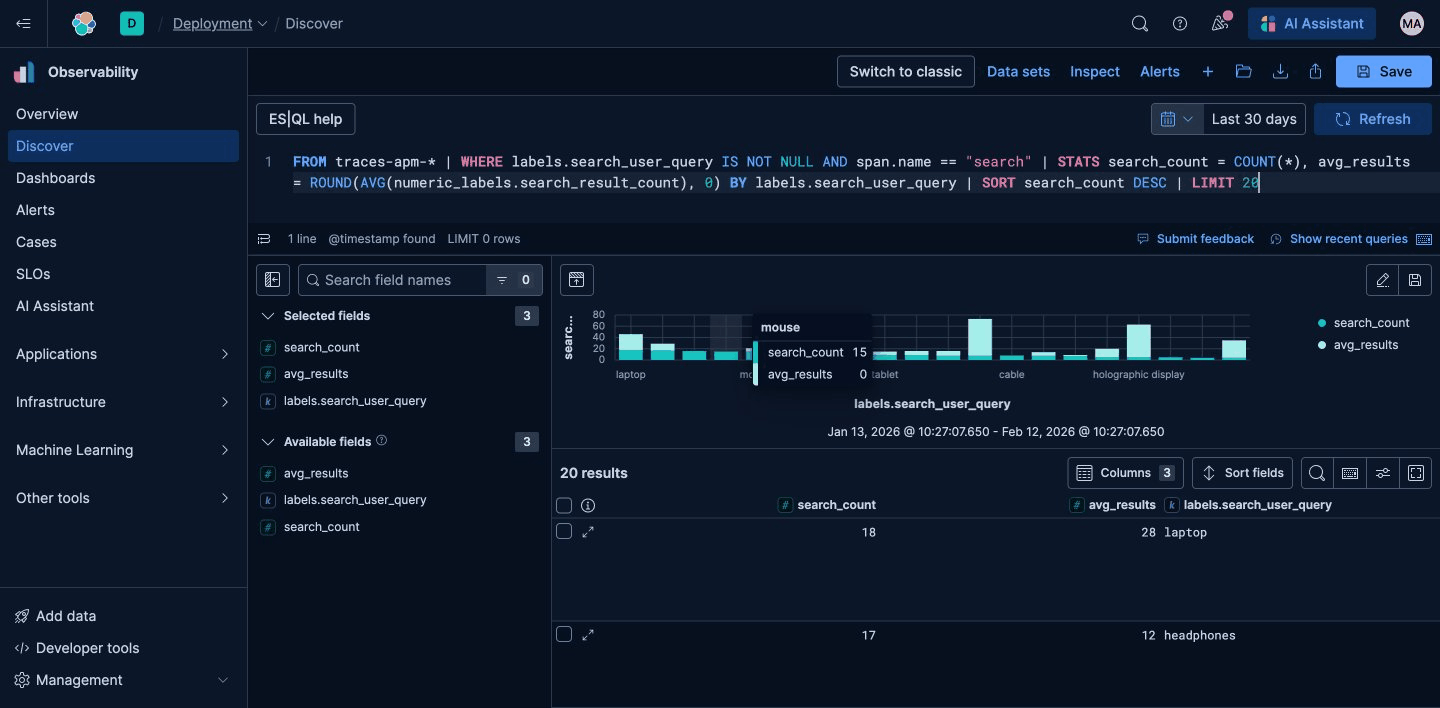1440x708 pixels.
Task: Open the query editor keyboard shortcuts
Action: click(x=1423, y=239)
